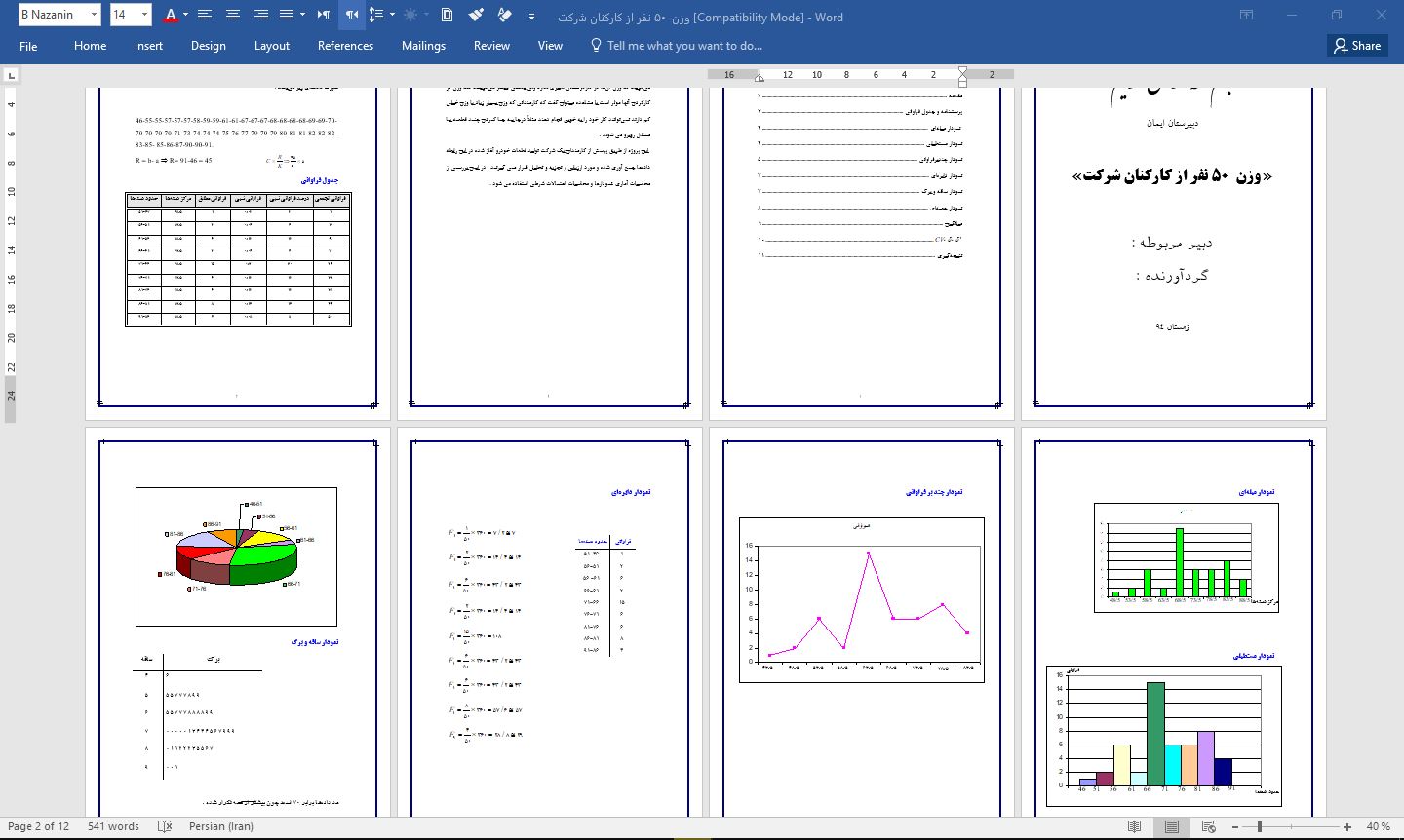Click the Share button

(x=1357, y=46)
